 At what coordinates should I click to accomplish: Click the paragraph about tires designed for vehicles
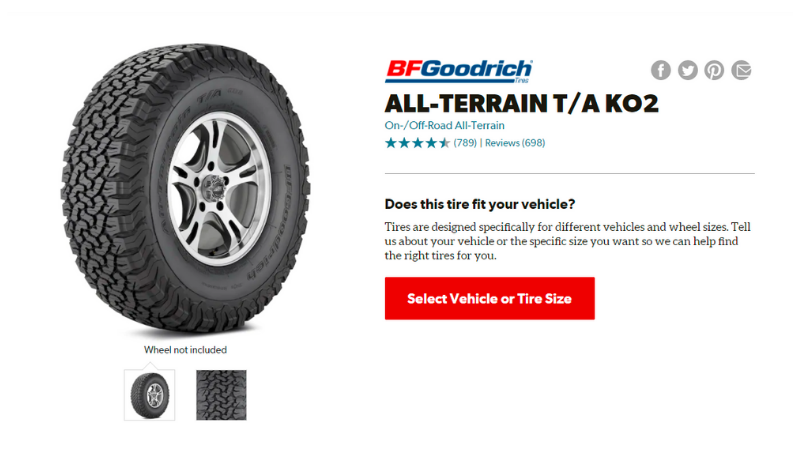tap(567, 241)
